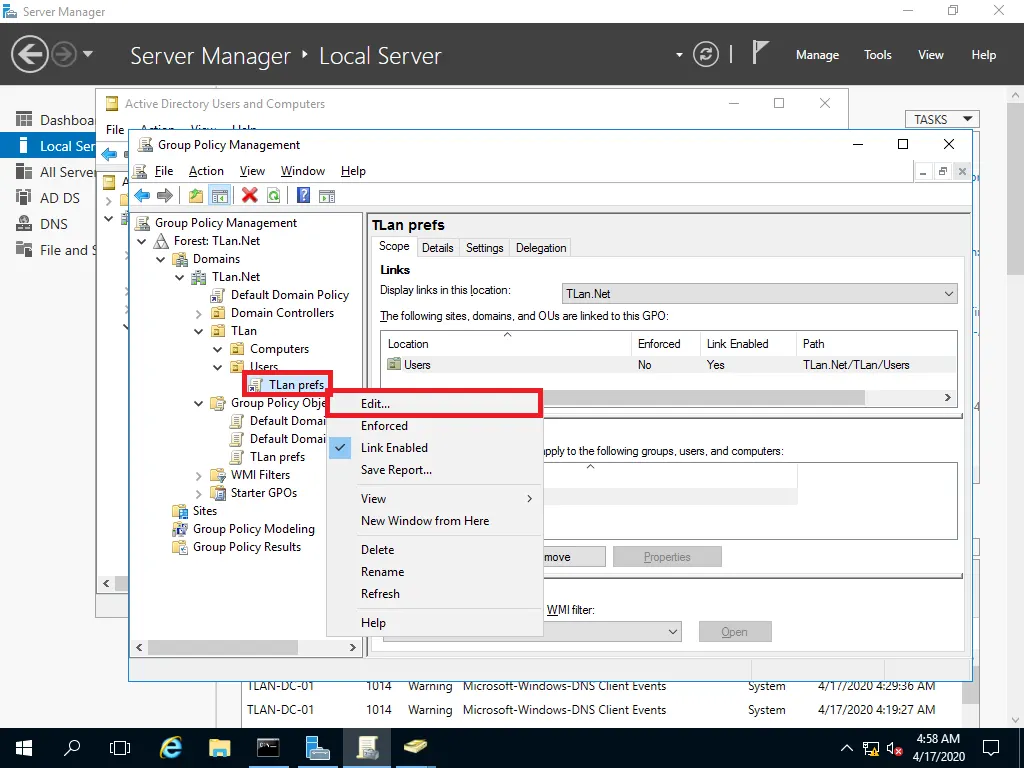This screenshot has height=768, width=1024.
Task: Open the Action menu in Group Policy Management
Action: 206,171
